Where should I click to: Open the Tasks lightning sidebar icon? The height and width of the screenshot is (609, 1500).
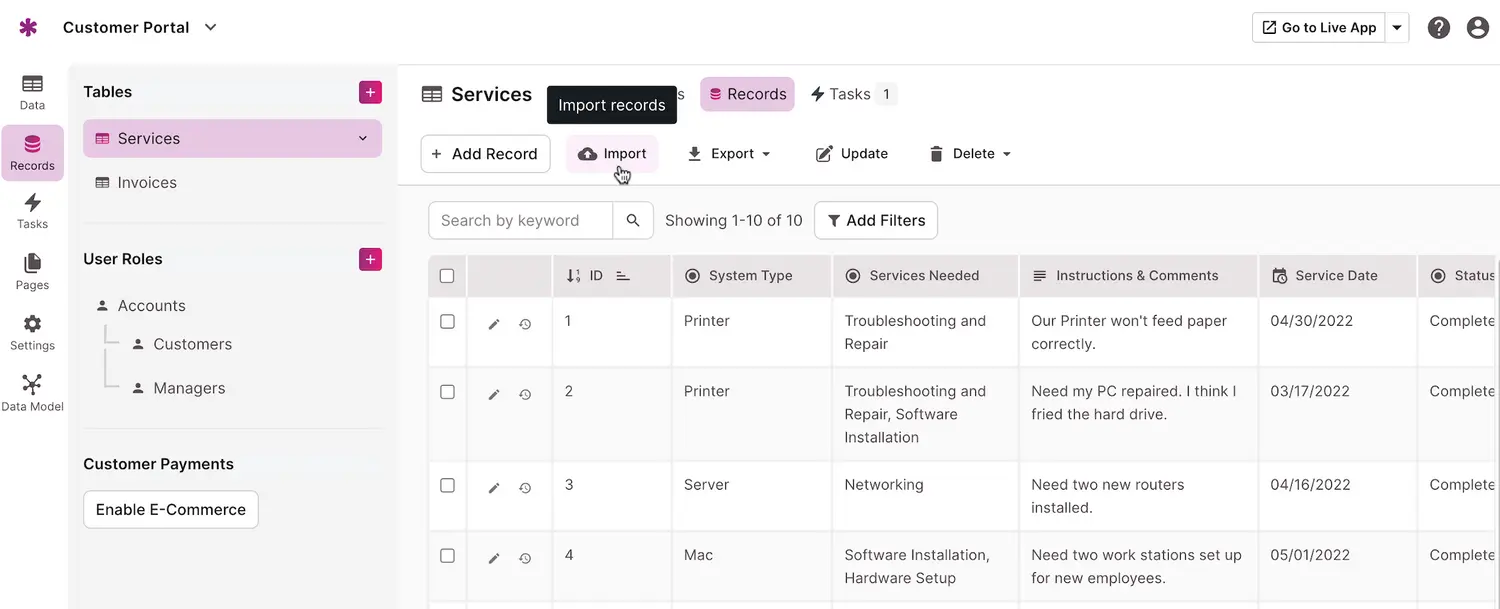point(32,211)
